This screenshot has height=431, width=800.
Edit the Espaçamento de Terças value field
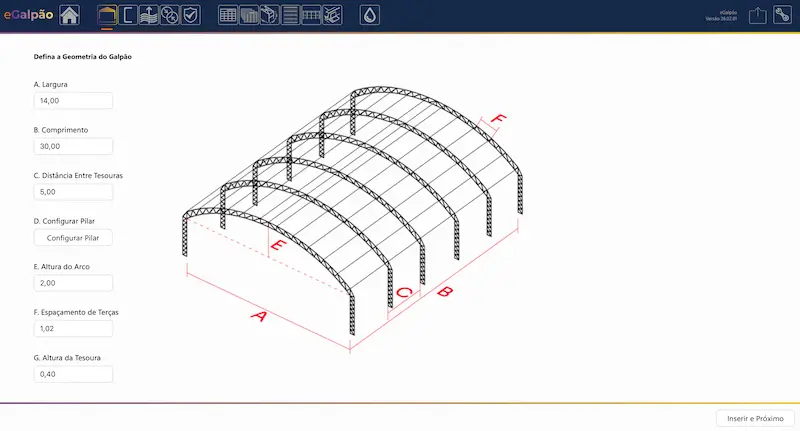pyautogui.click(x=73, y=328)
